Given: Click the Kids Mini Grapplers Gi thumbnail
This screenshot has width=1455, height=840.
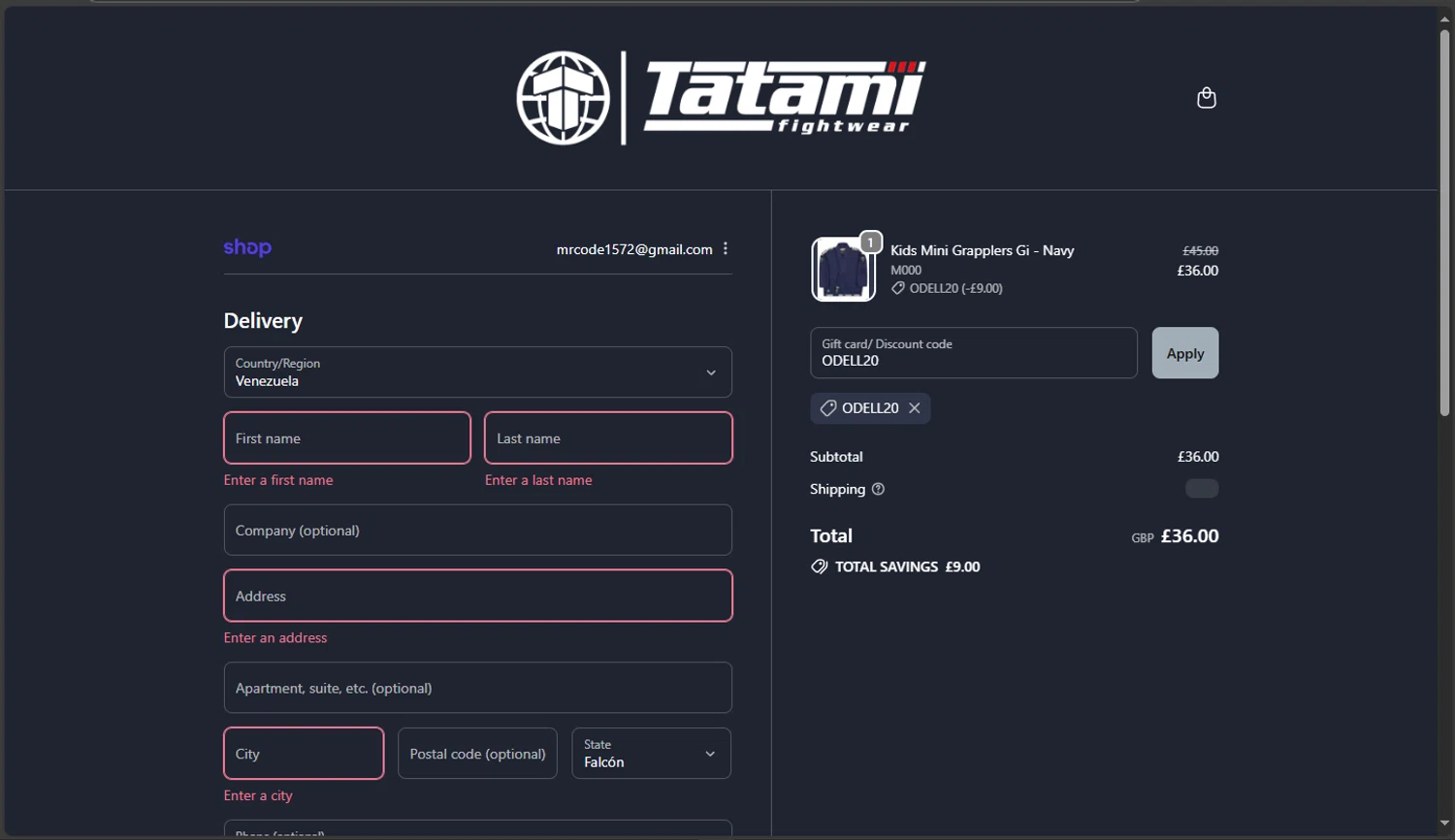Looking at the screenshot, I should [843, 270].
